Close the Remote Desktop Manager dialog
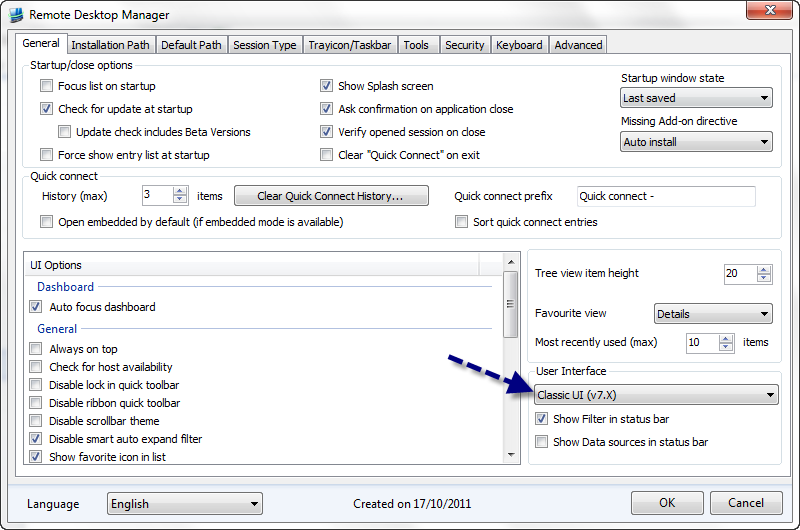The width and height of the screenshot is (800, 530). pos(770,10)
